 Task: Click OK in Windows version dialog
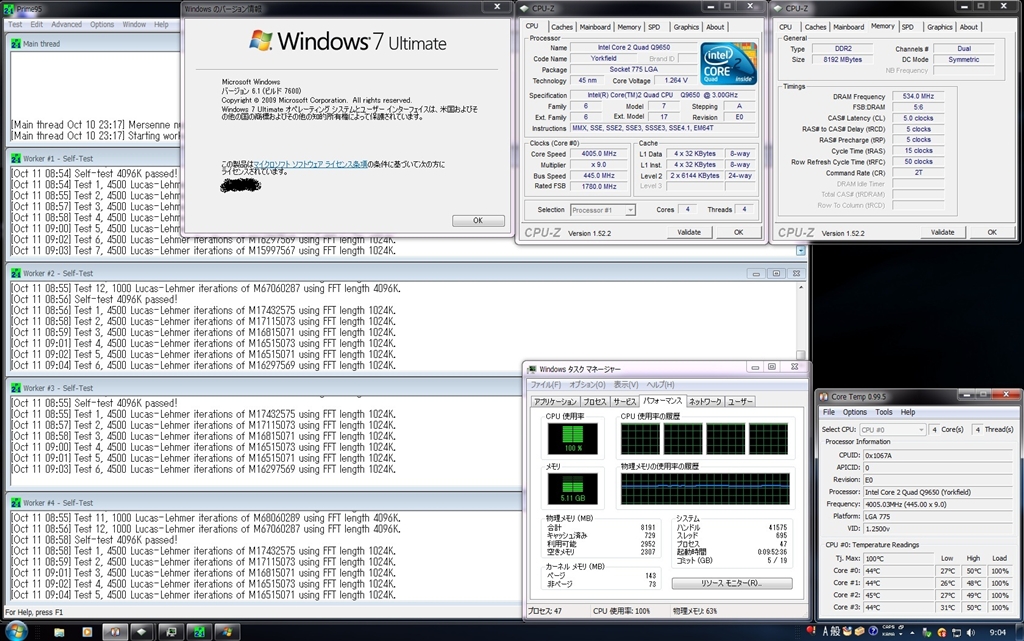478,221
